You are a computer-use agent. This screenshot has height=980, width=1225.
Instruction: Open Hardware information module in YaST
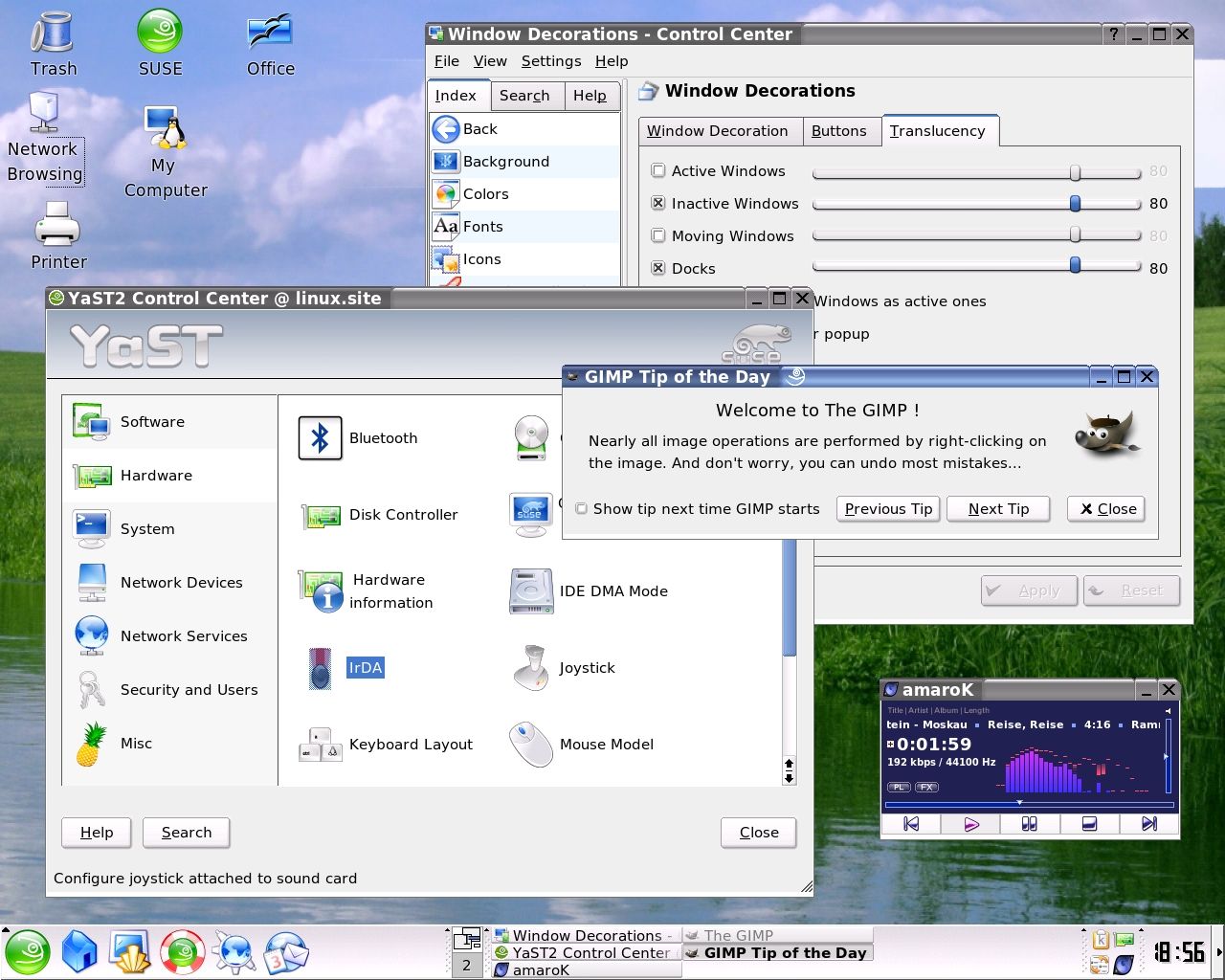click(367, 591)
